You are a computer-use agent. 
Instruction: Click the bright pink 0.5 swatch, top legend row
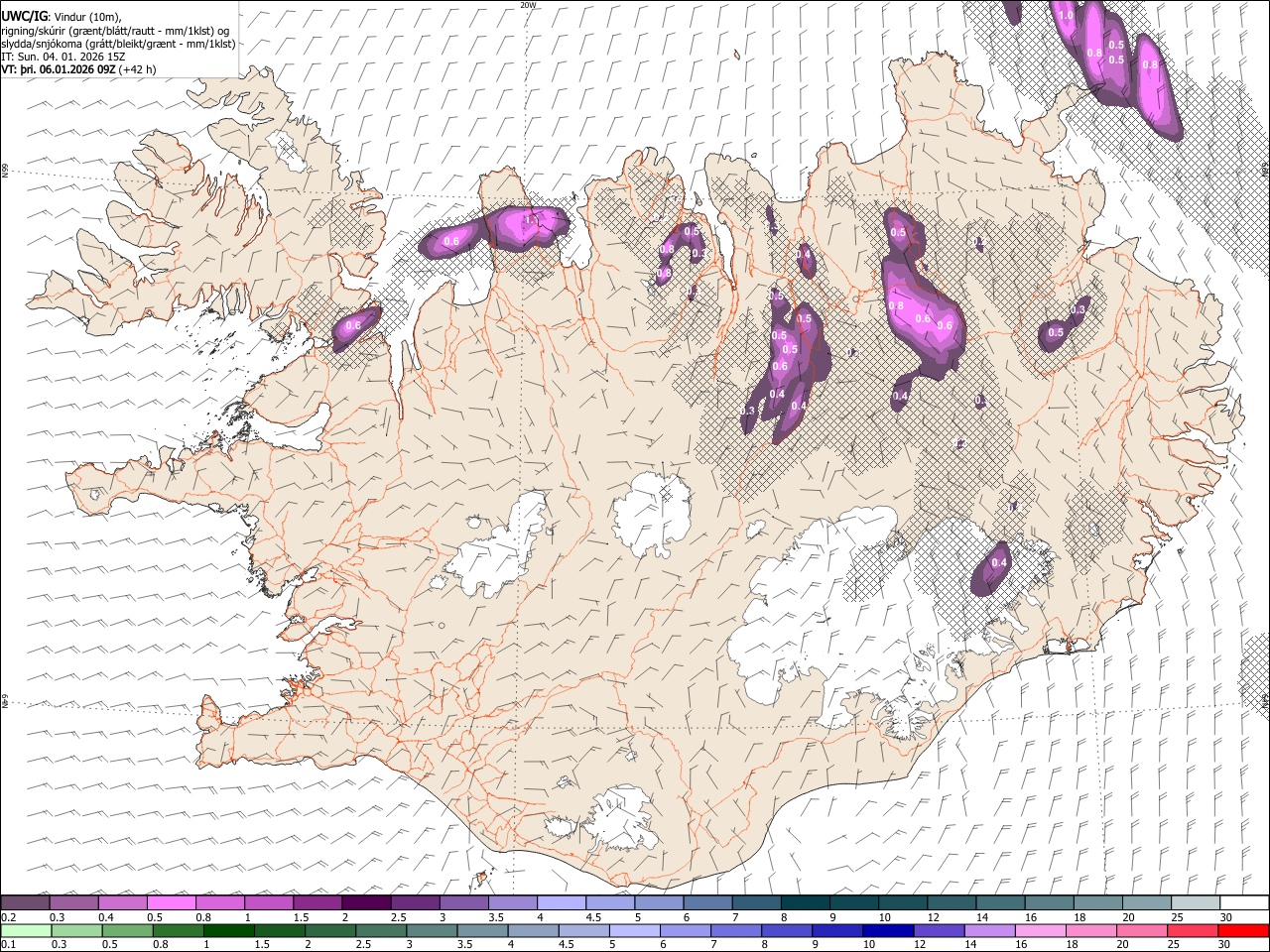point(171,903)
